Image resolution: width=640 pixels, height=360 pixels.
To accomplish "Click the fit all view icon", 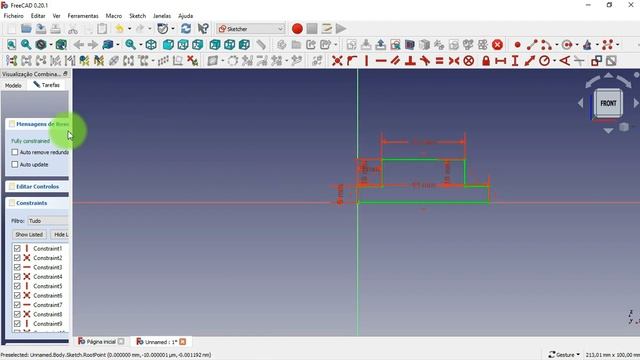I will click(x=11, y=44).
